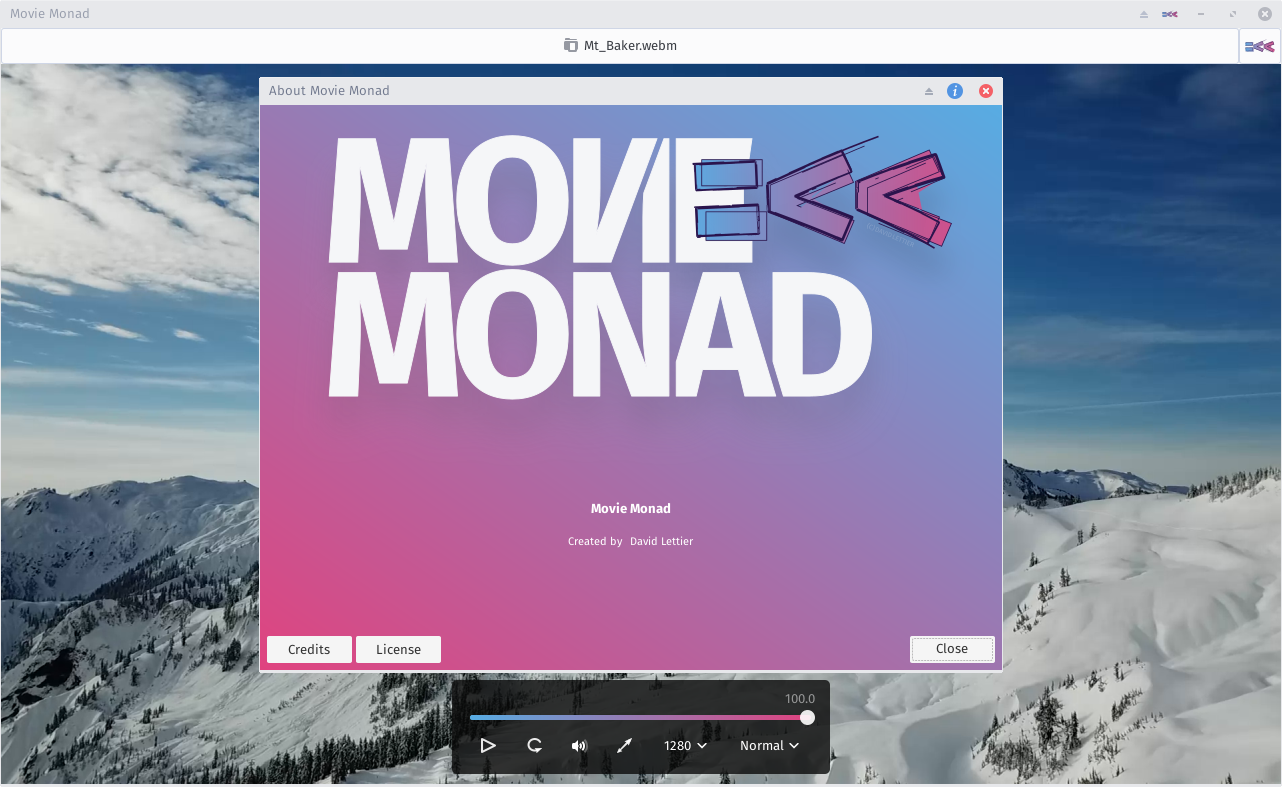Close the Movie Monad main window

click(x=1264, y=14)
